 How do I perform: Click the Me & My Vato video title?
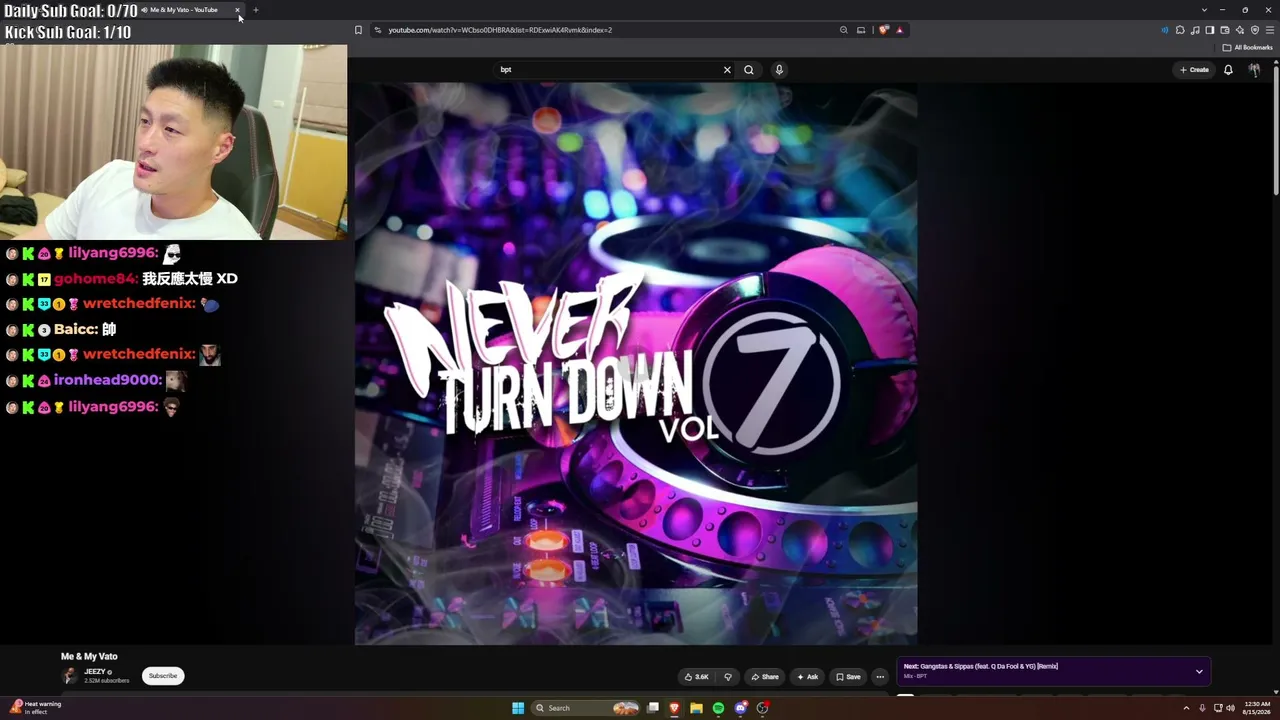click(89, 656)
